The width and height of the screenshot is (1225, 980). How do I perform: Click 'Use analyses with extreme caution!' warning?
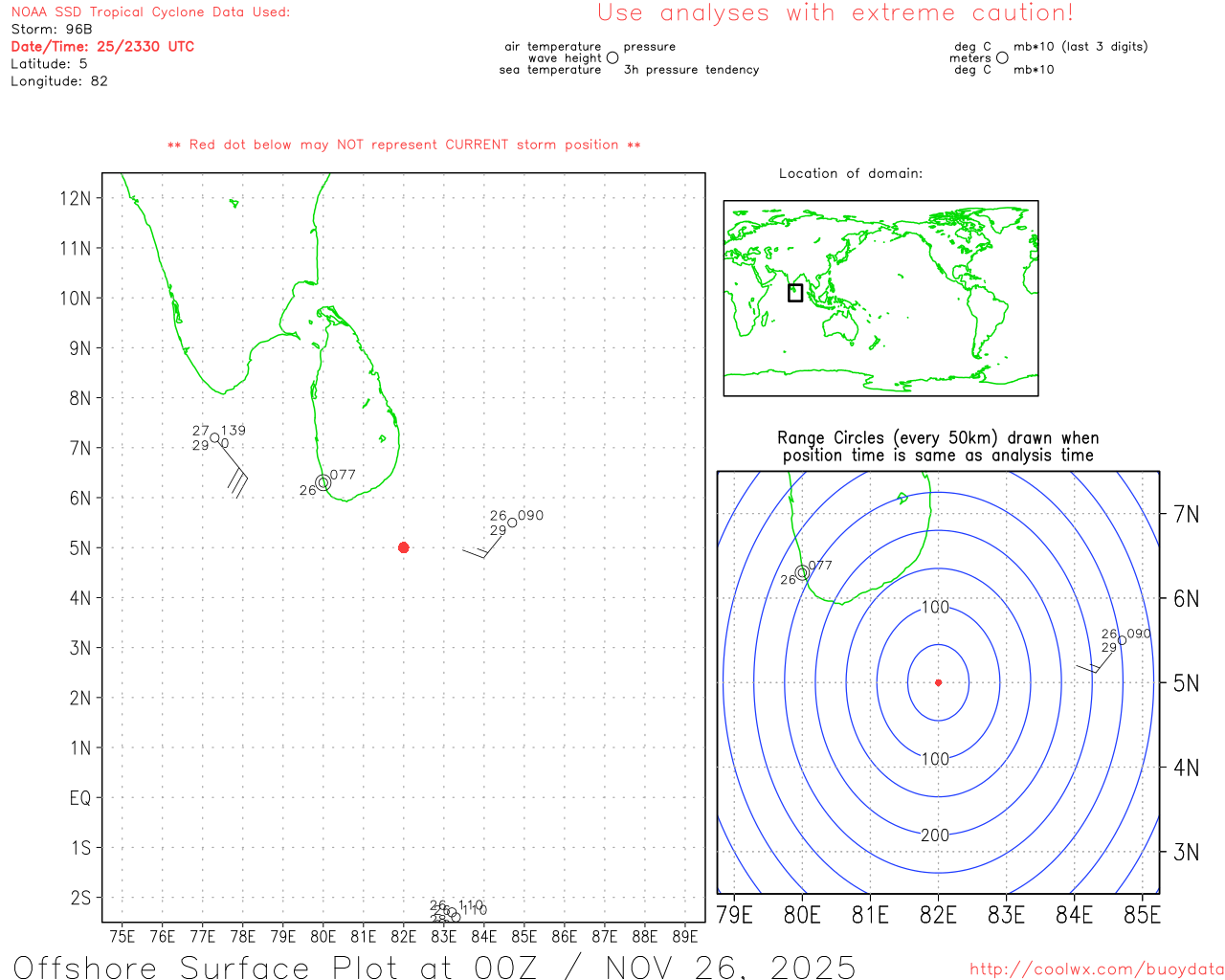(835, 12)
